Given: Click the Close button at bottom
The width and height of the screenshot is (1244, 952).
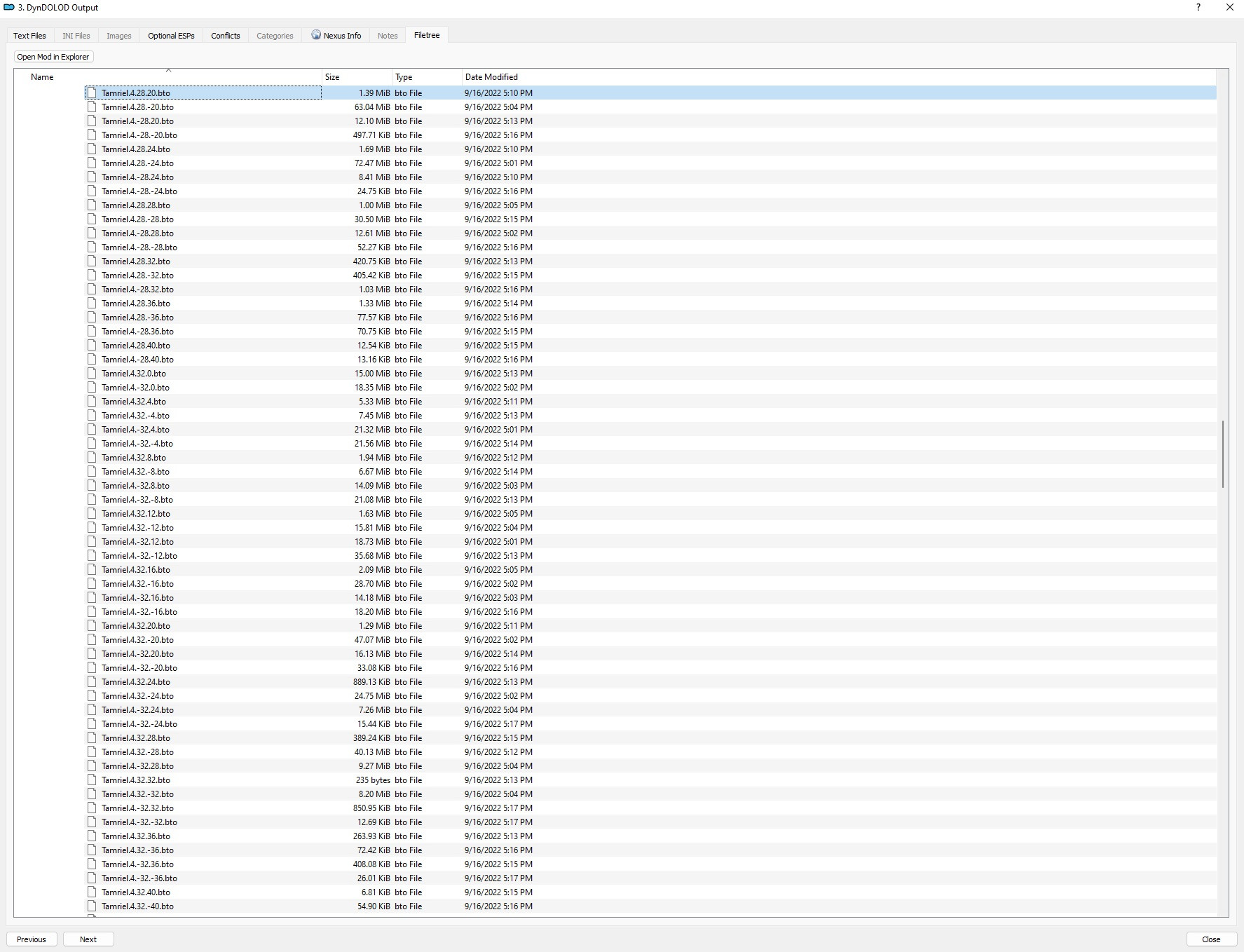Looking at the screenshot, I should (x=1211, y=939).
